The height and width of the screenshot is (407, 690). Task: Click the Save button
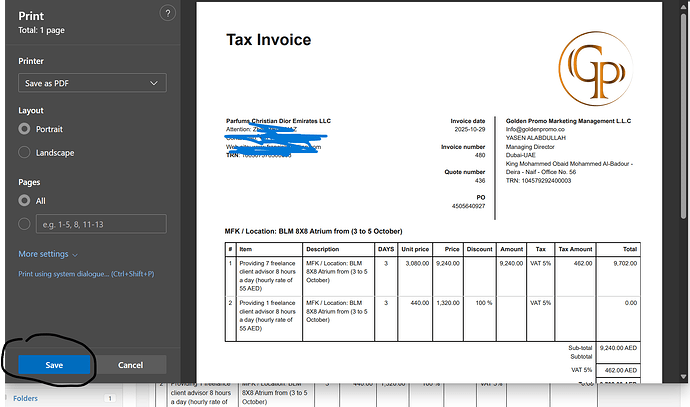tap(54, 365)
